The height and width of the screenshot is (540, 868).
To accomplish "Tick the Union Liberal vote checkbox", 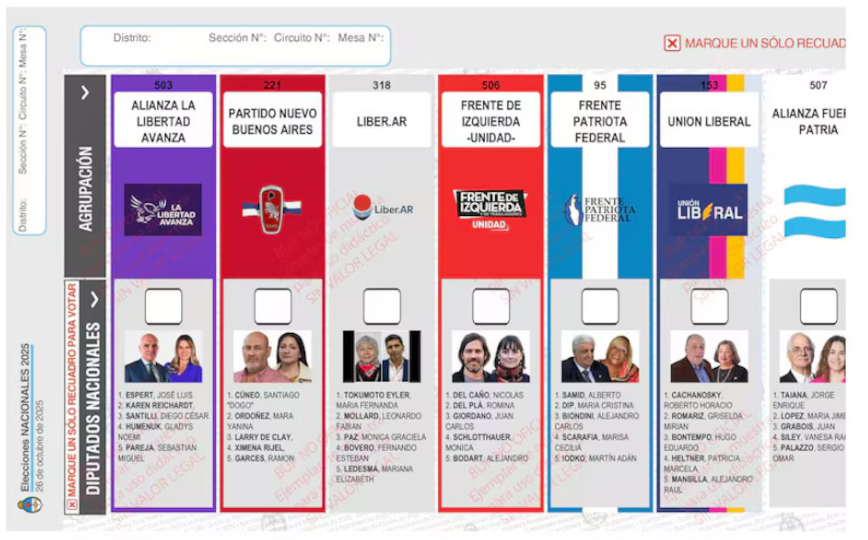I will tap(709, 306).
